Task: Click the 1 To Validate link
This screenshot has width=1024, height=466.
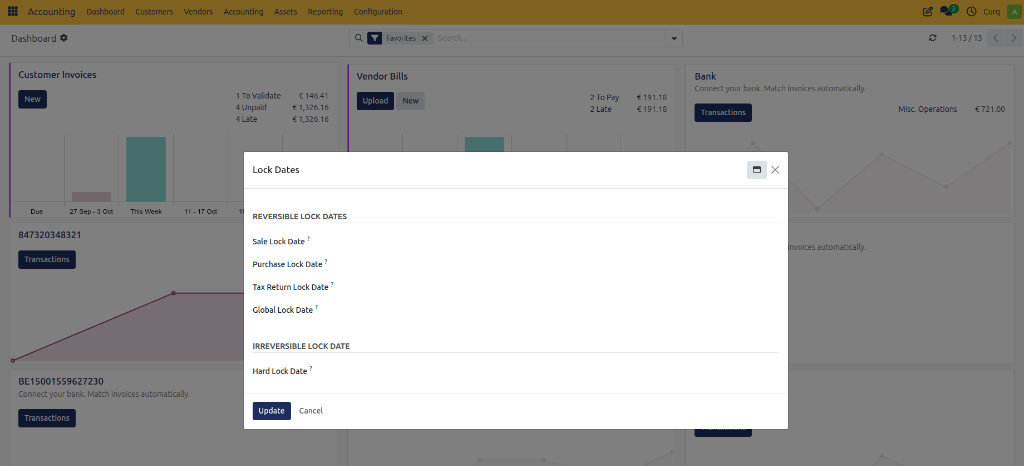Action: click(x=259, y=95)
